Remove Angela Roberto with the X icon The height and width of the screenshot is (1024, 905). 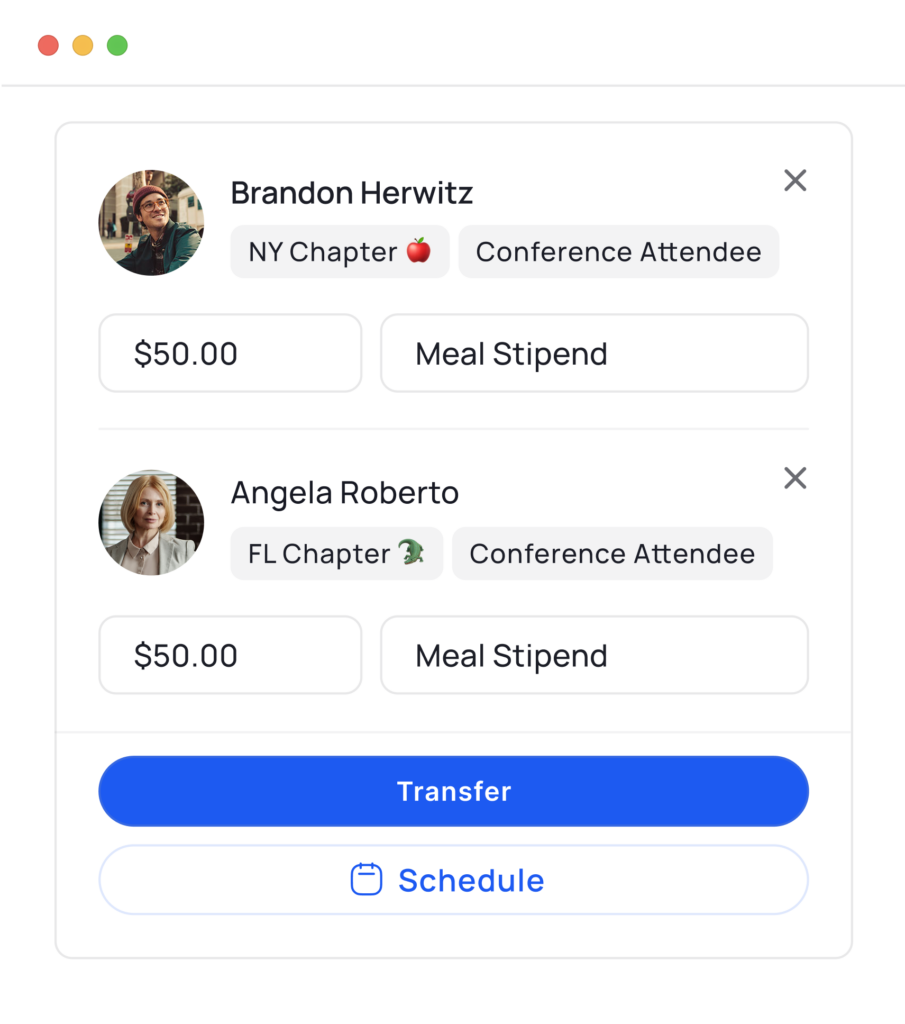point(795,478)
